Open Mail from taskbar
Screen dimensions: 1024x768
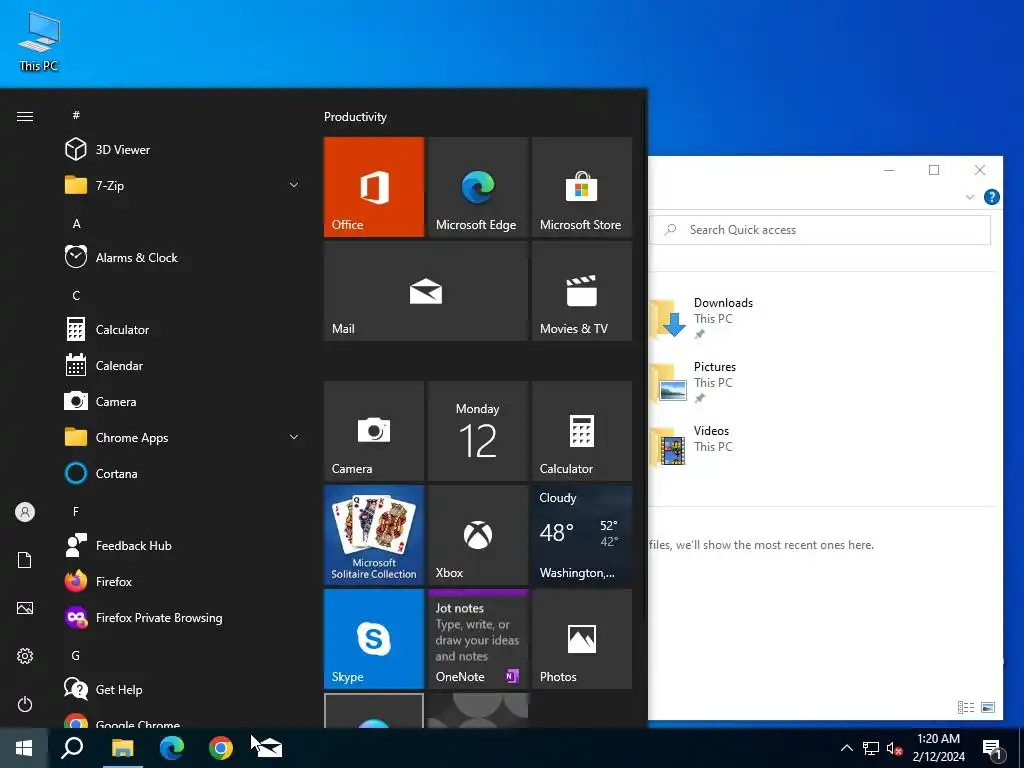pyautogui.click(x=268, y=748)
